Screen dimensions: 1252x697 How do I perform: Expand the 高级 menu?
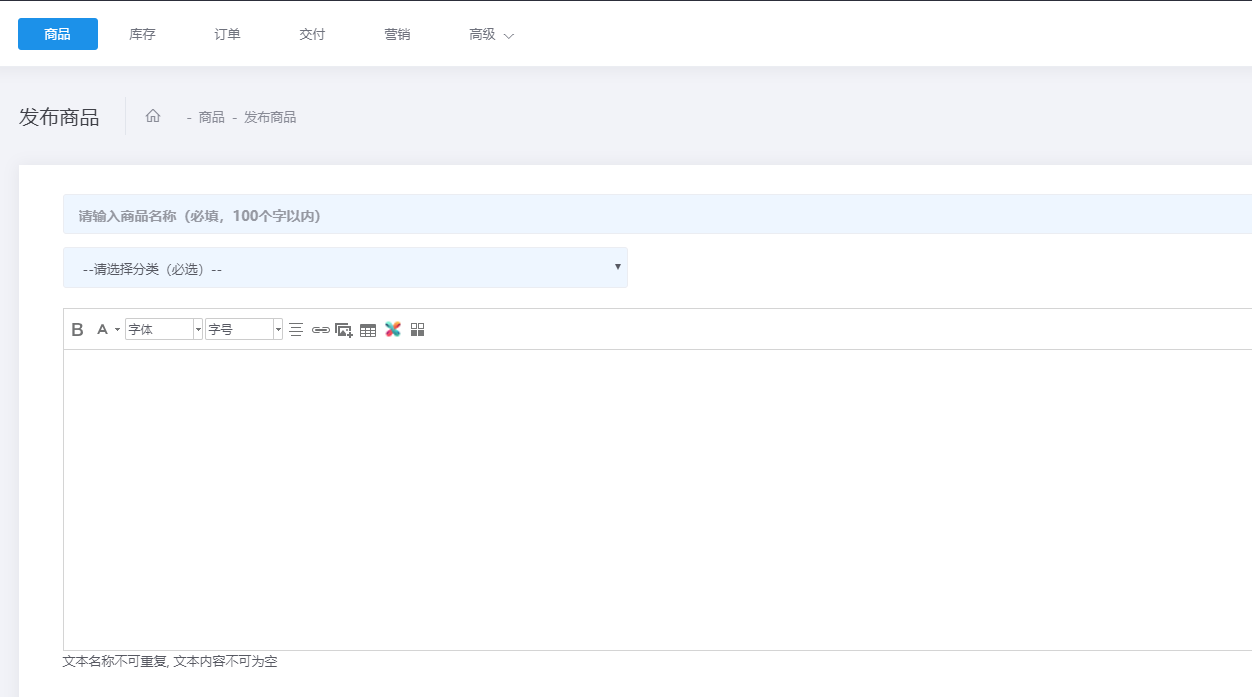click(491, 34)
